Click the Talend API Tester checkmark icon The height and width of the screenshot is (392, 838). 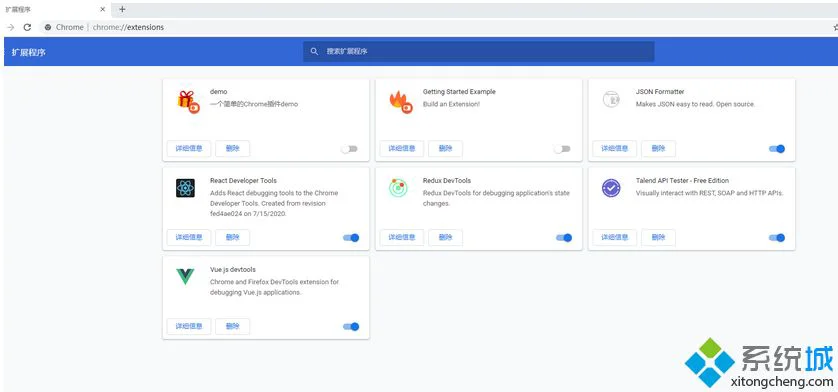611,188
